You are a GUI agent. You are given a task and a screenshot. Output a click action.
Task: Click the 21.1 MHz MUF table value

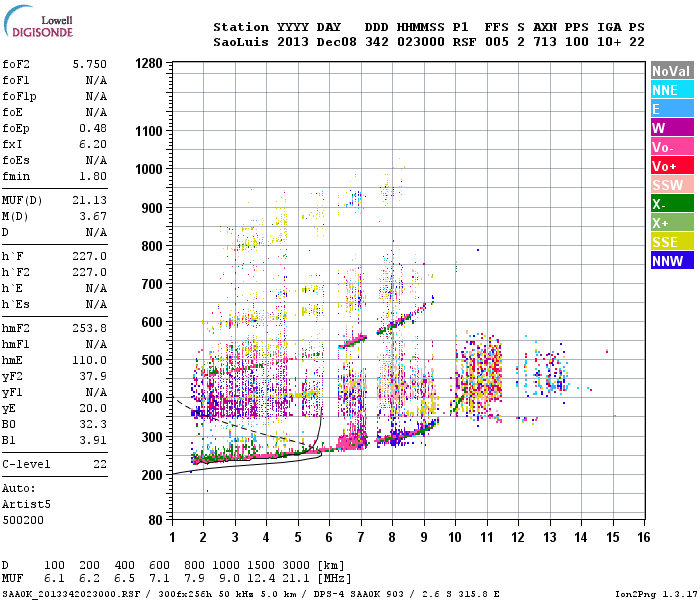click(x=296, y=579)
